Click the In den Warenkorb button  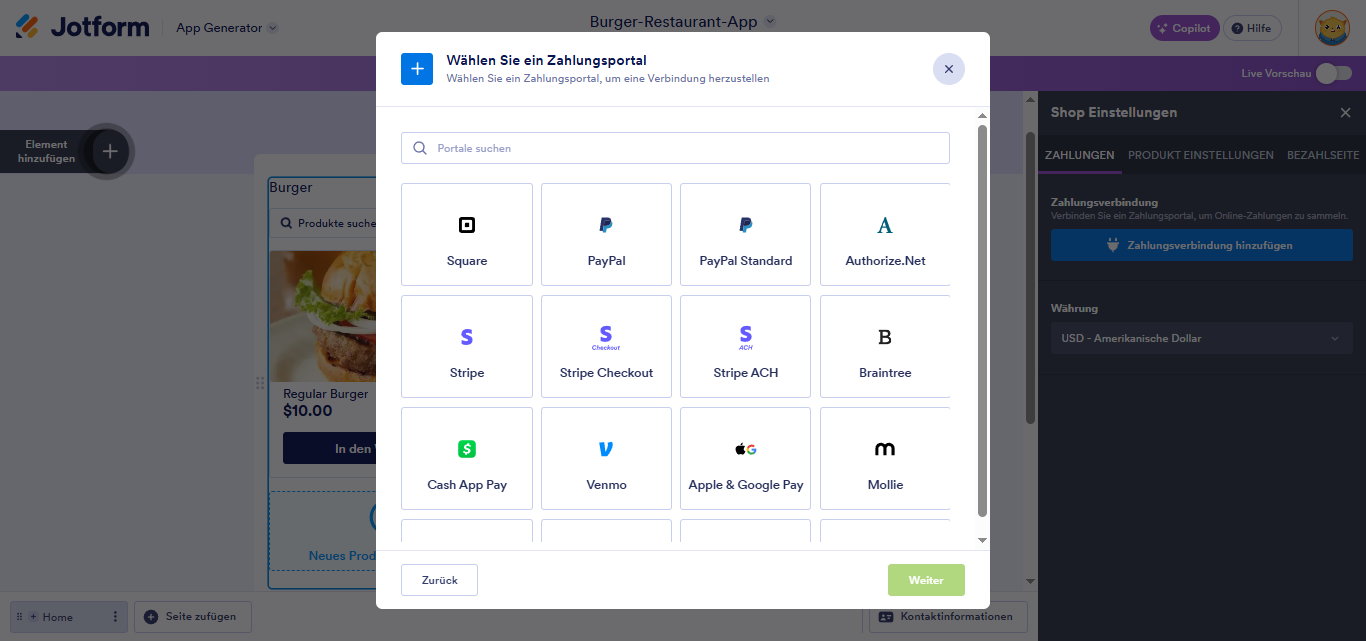tap(329, 449)
